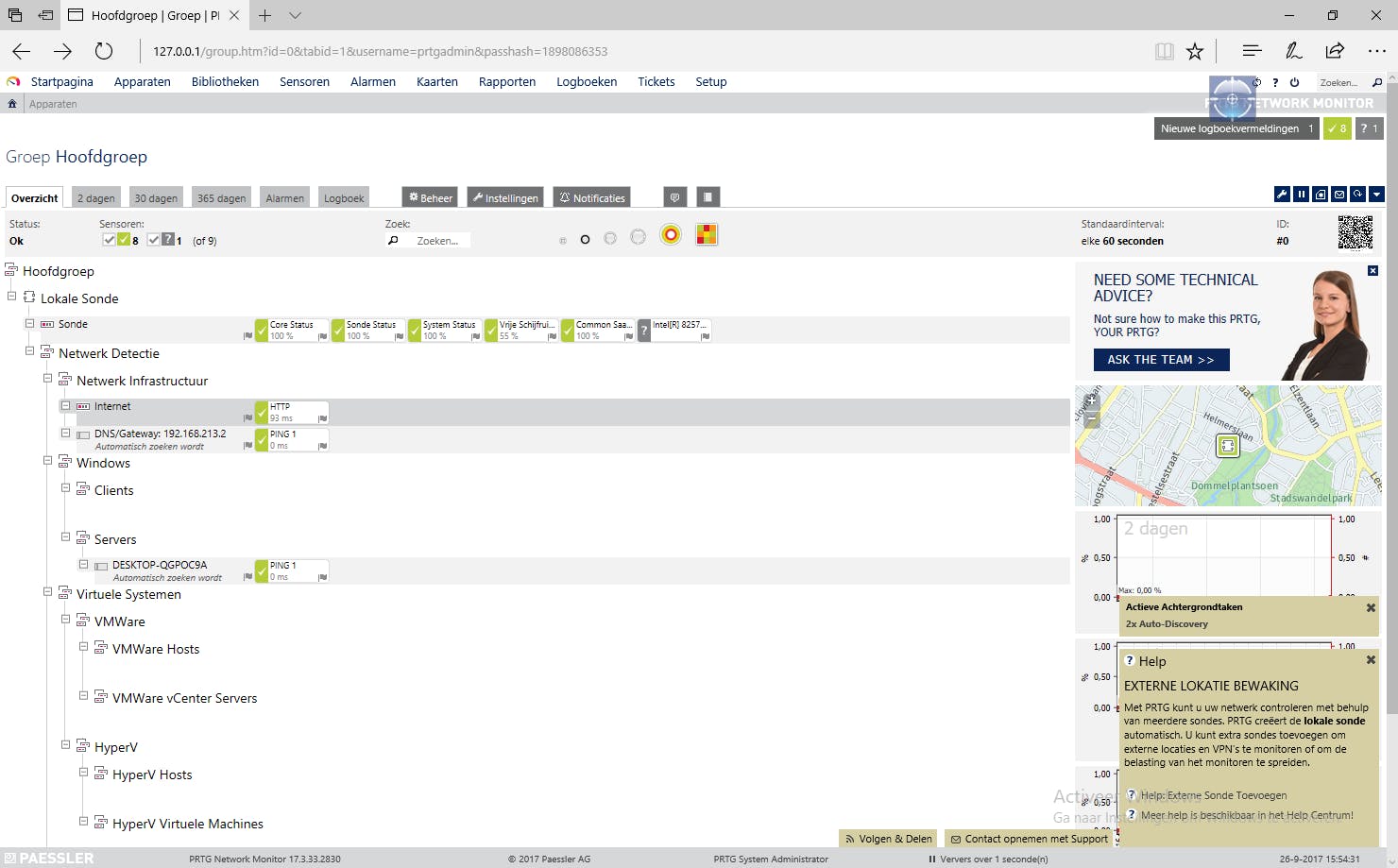Click Nieuwe logboekvermeldingen notification
This screenshot has height=868, width=1398.
[1237, 128]
